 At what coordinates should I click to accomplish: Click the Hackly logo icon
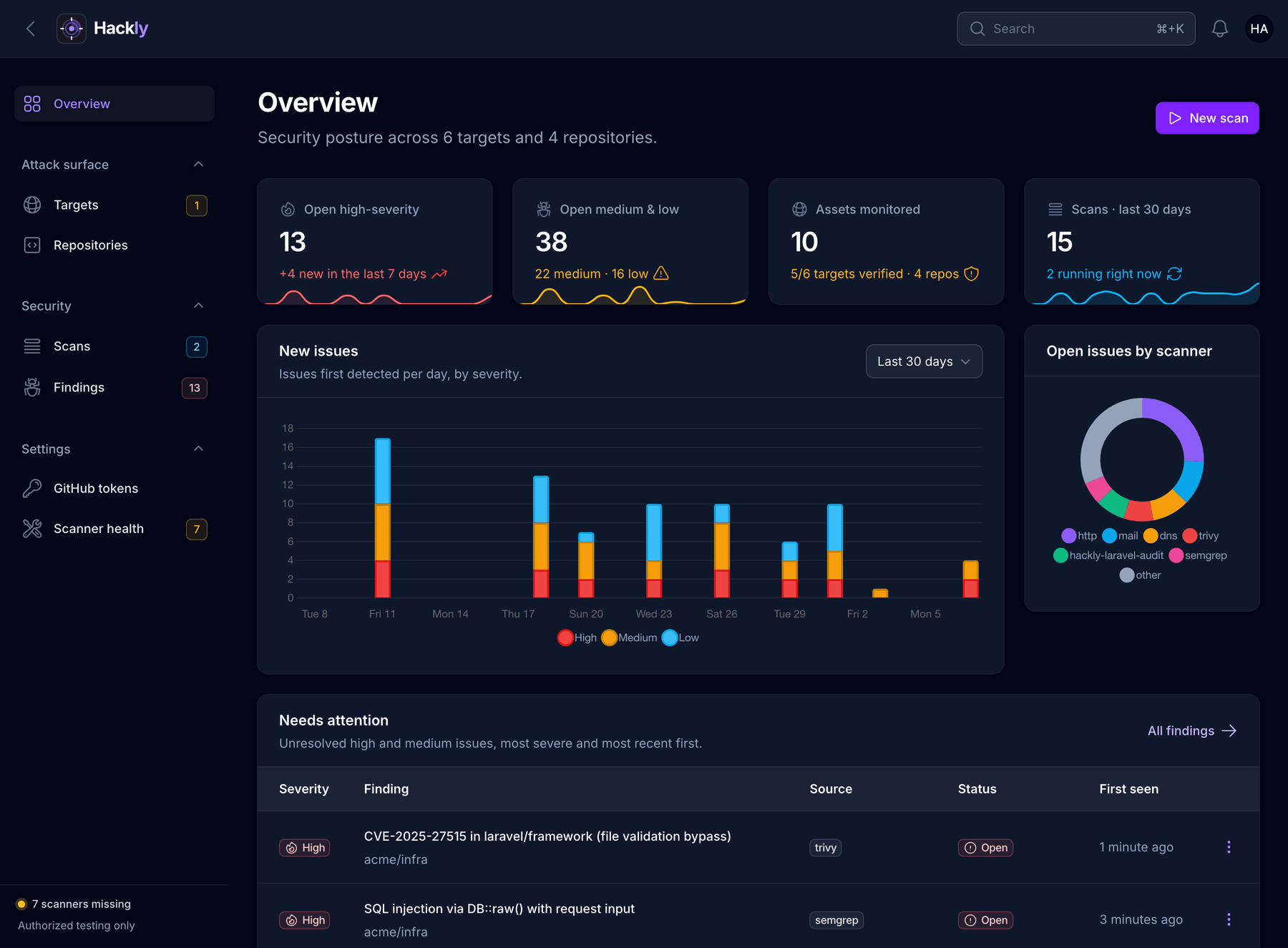[72, 29]
